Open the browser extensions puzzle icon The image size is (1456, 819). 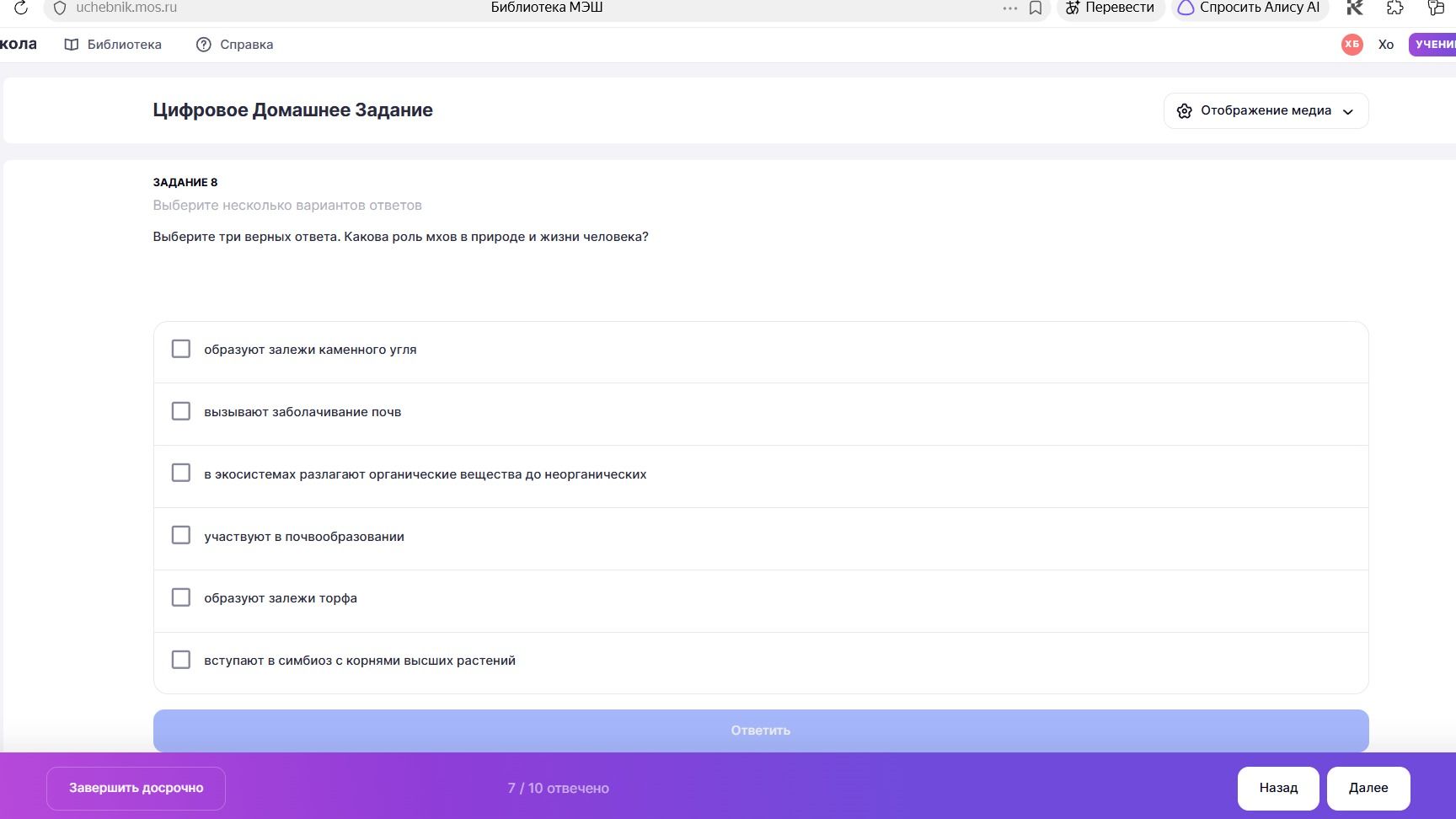(1395, 8)
